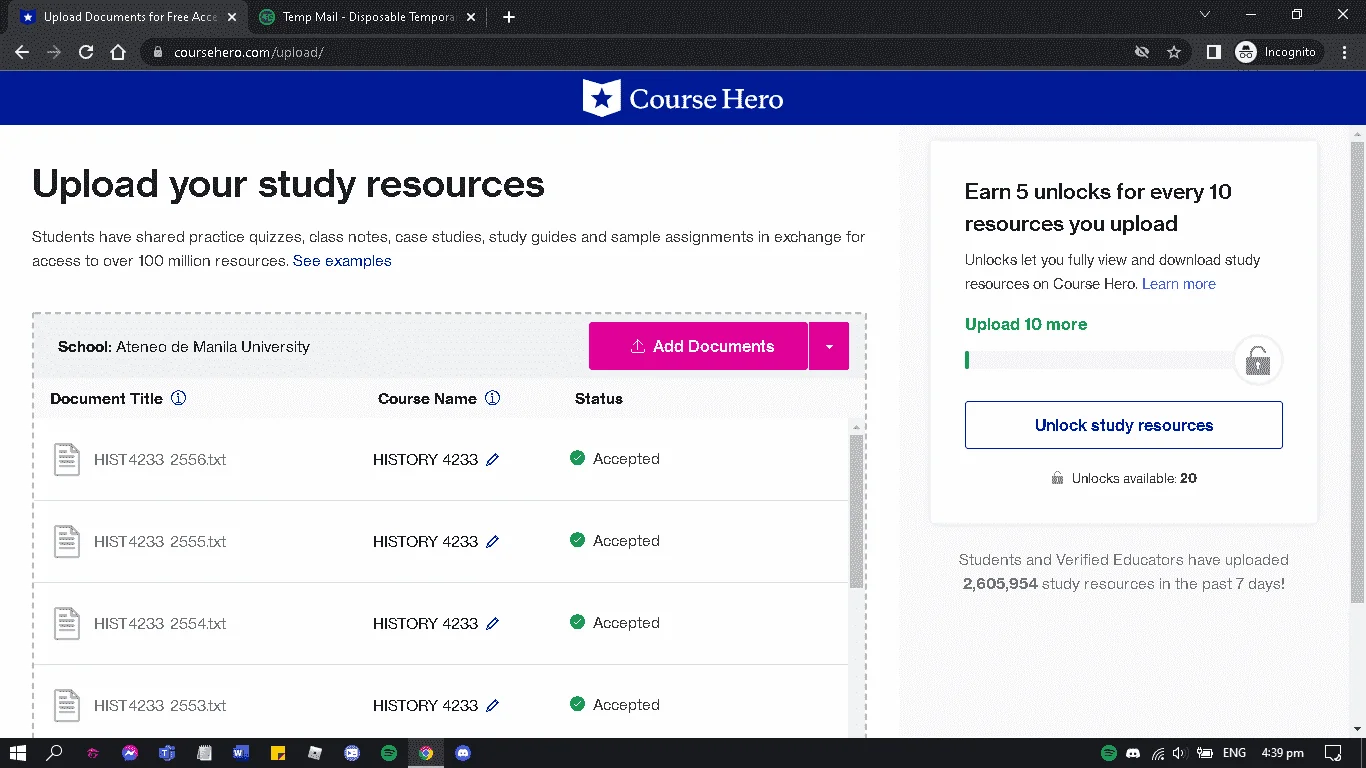This screenshot has height=768, width=1366.
Task: Click Status column header
Action: [x=599, y=398]
